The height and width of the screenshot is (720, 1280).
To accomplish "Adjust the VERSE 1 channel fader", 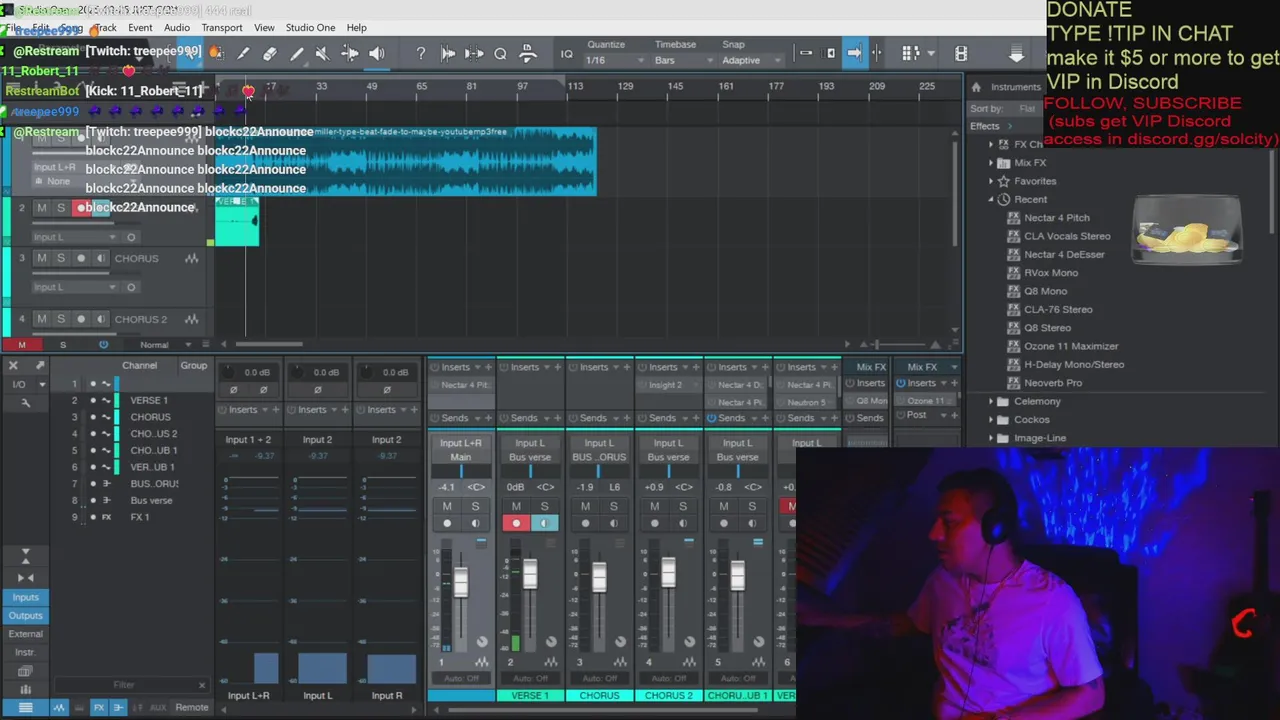I will pos(530,574).
